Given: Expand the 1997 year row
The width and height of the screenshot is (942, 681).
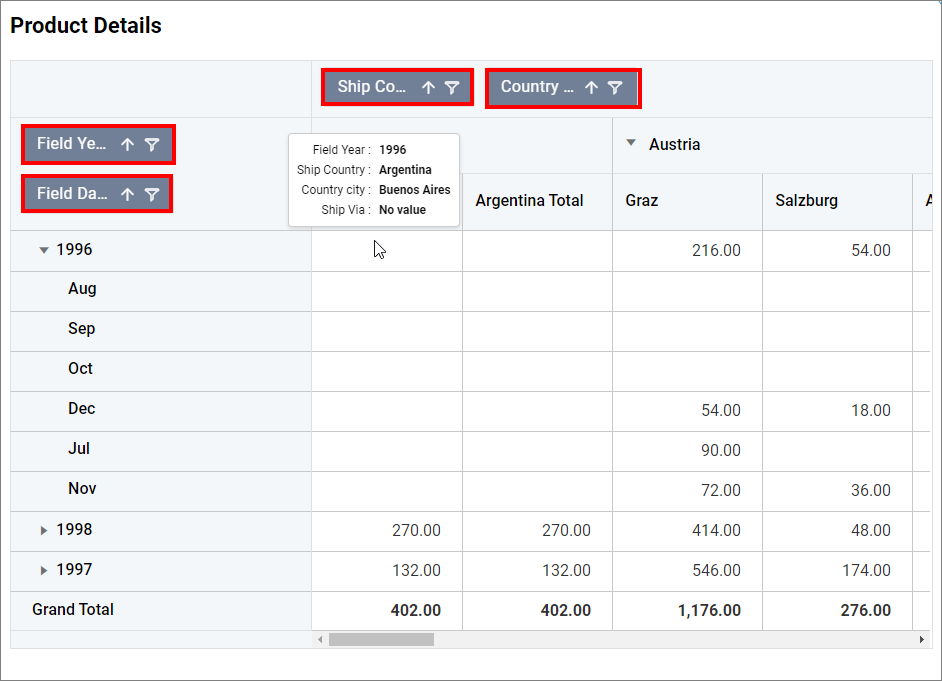Looking at the screenshot, I should [x=44, y=570].
